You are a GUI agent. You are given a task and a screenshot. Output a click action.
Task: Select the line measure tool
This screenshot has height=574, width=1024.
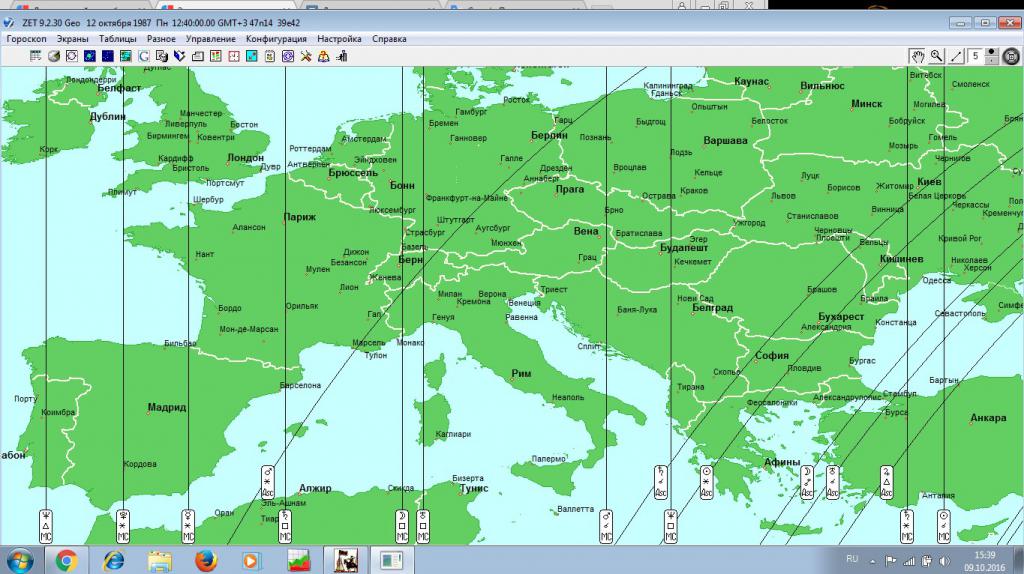coord(956,56)
